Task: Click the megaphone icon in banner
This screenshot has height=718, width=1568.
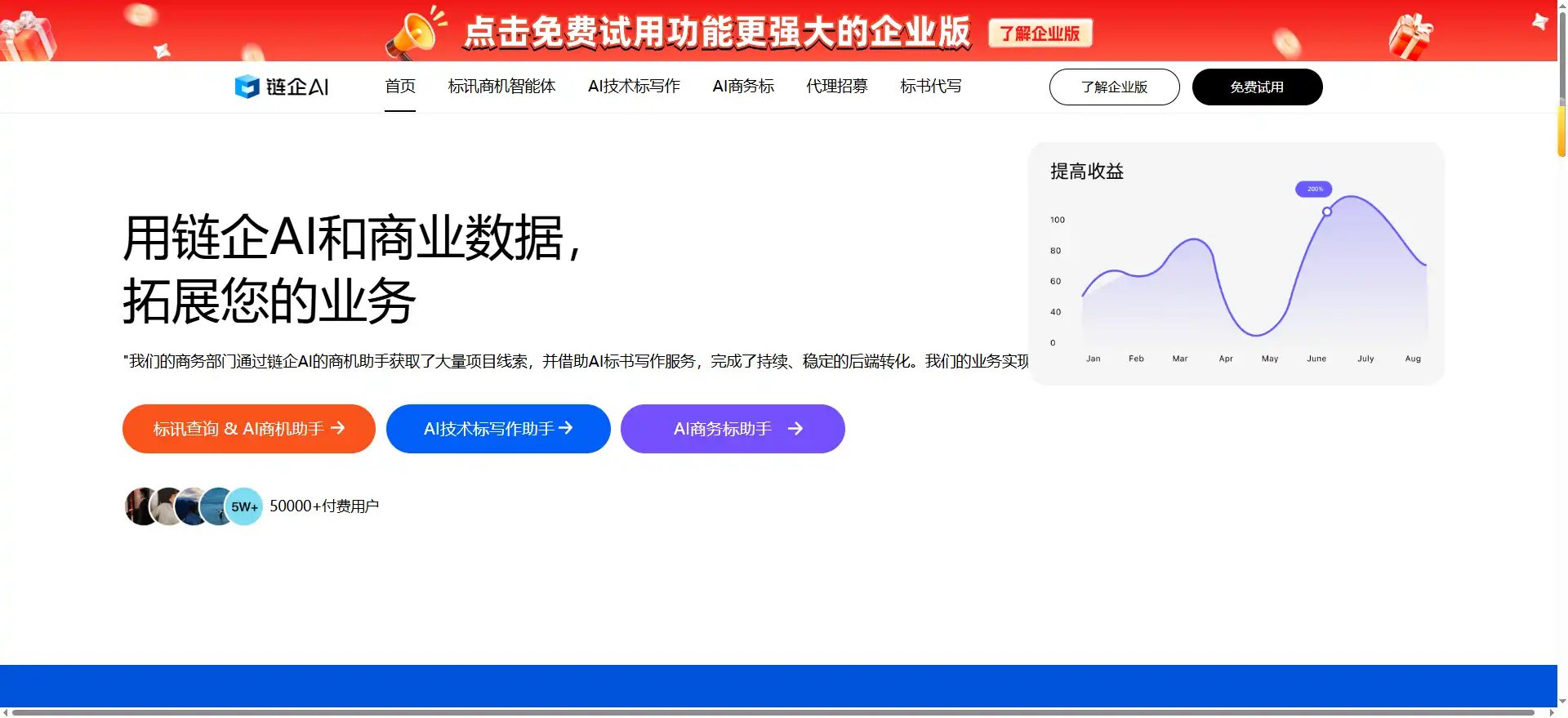Action: point(415,33)
